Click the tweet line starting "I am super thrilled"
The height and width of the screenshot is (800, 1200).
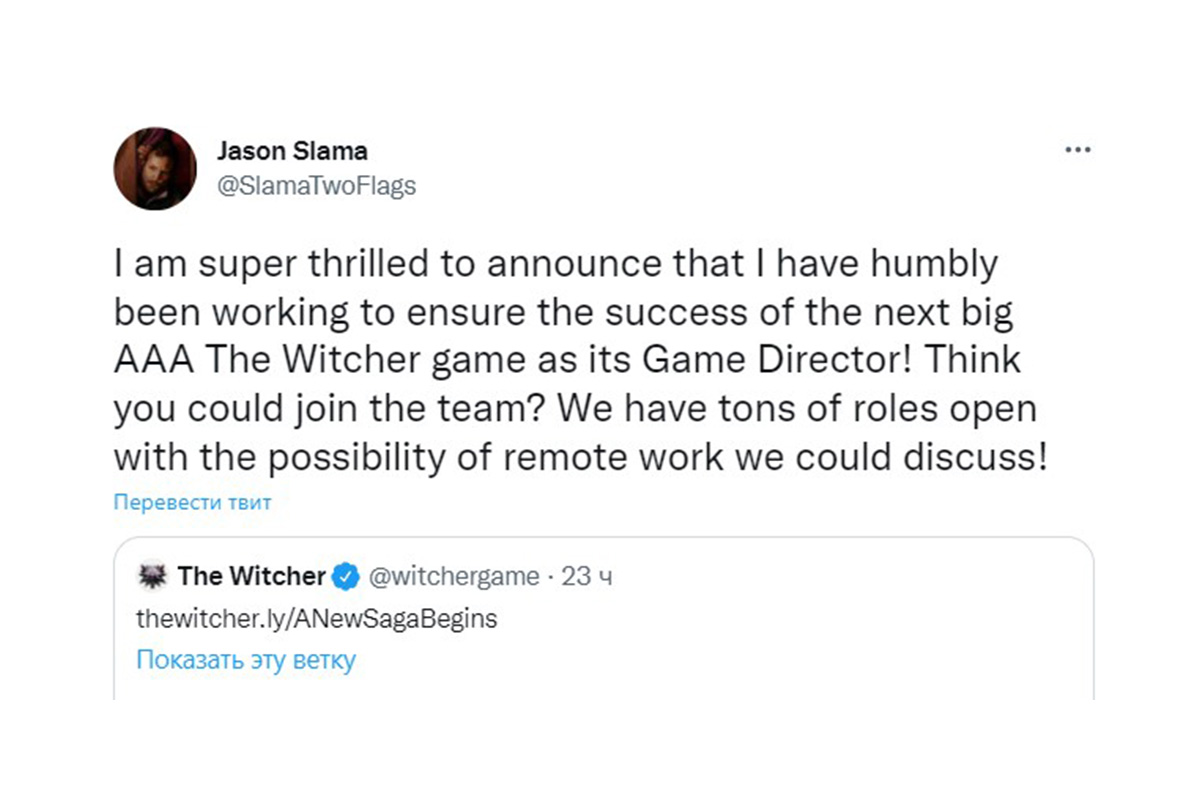tap(555, 267)
